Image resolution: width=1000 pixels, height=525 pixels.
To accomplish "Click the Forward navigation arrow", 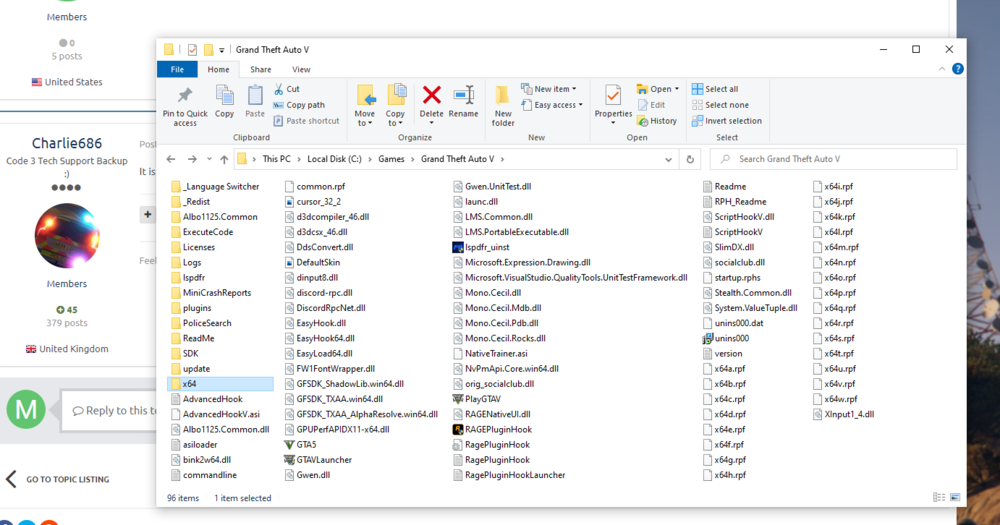I will (x=192, y=159).
